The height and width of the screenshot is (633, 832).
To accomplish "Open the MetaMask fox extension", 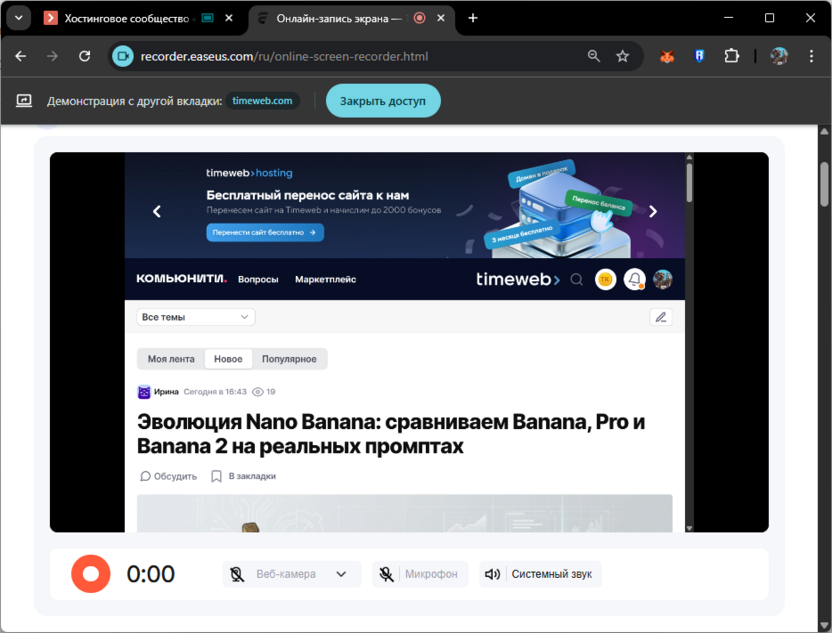I will (x=667, y=56).
